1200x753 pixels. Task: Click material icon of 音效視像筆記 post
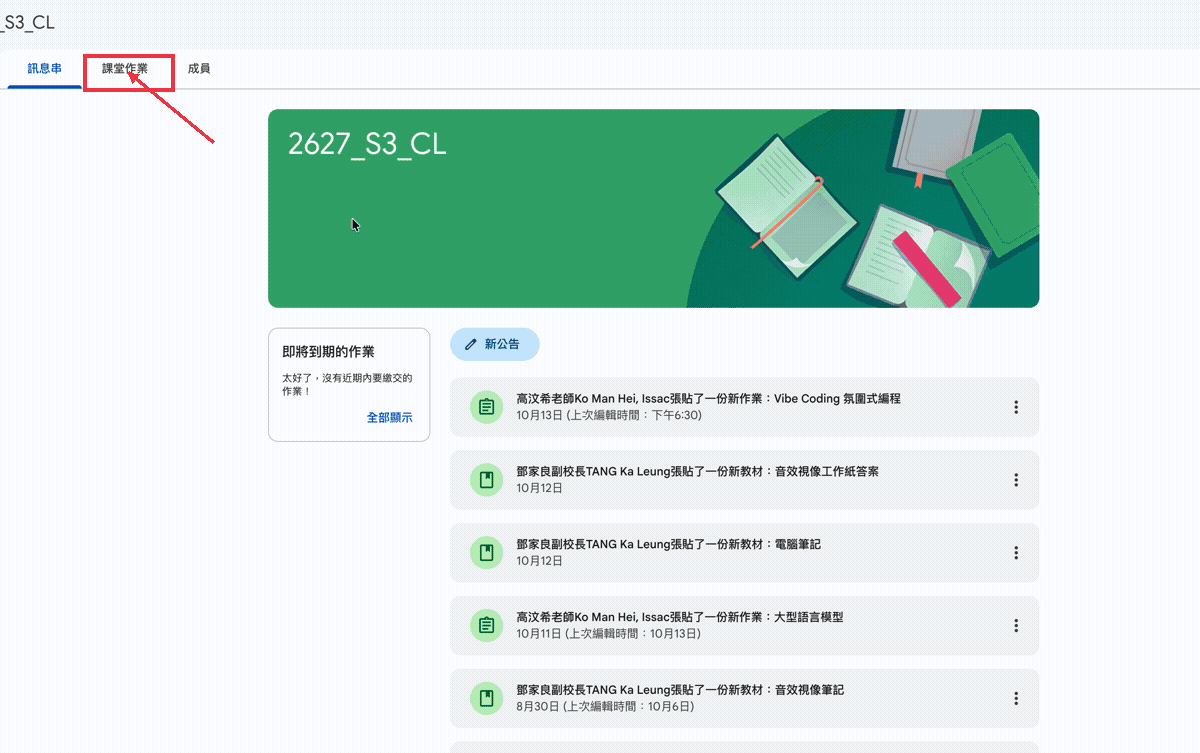pos(486,698)
